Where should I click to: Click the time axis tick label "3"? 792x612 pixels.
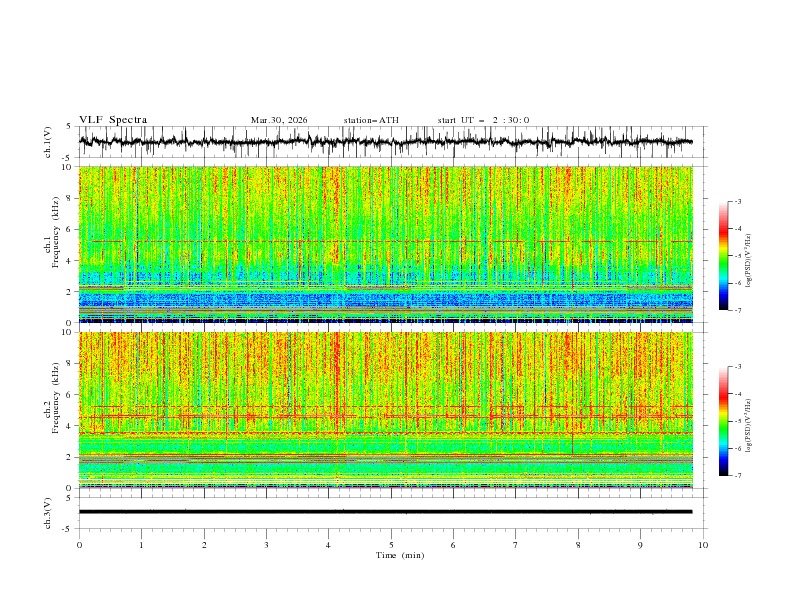point(266,545)
